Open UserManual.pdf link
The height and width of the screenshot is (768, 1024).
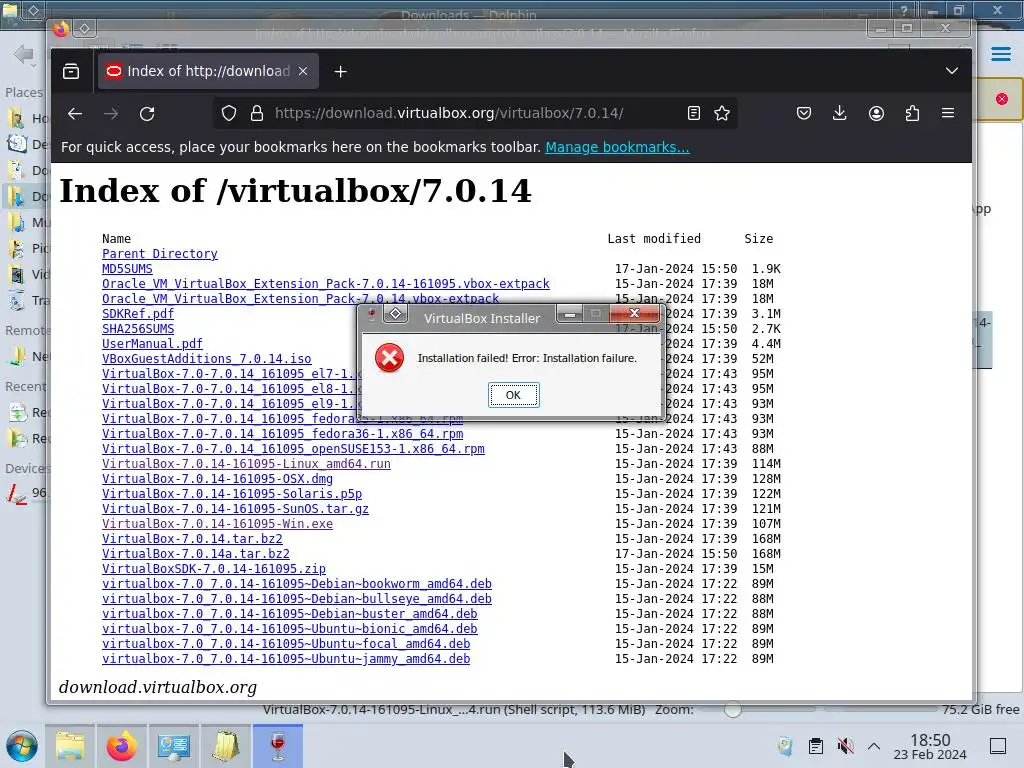[x=152, y=344]
